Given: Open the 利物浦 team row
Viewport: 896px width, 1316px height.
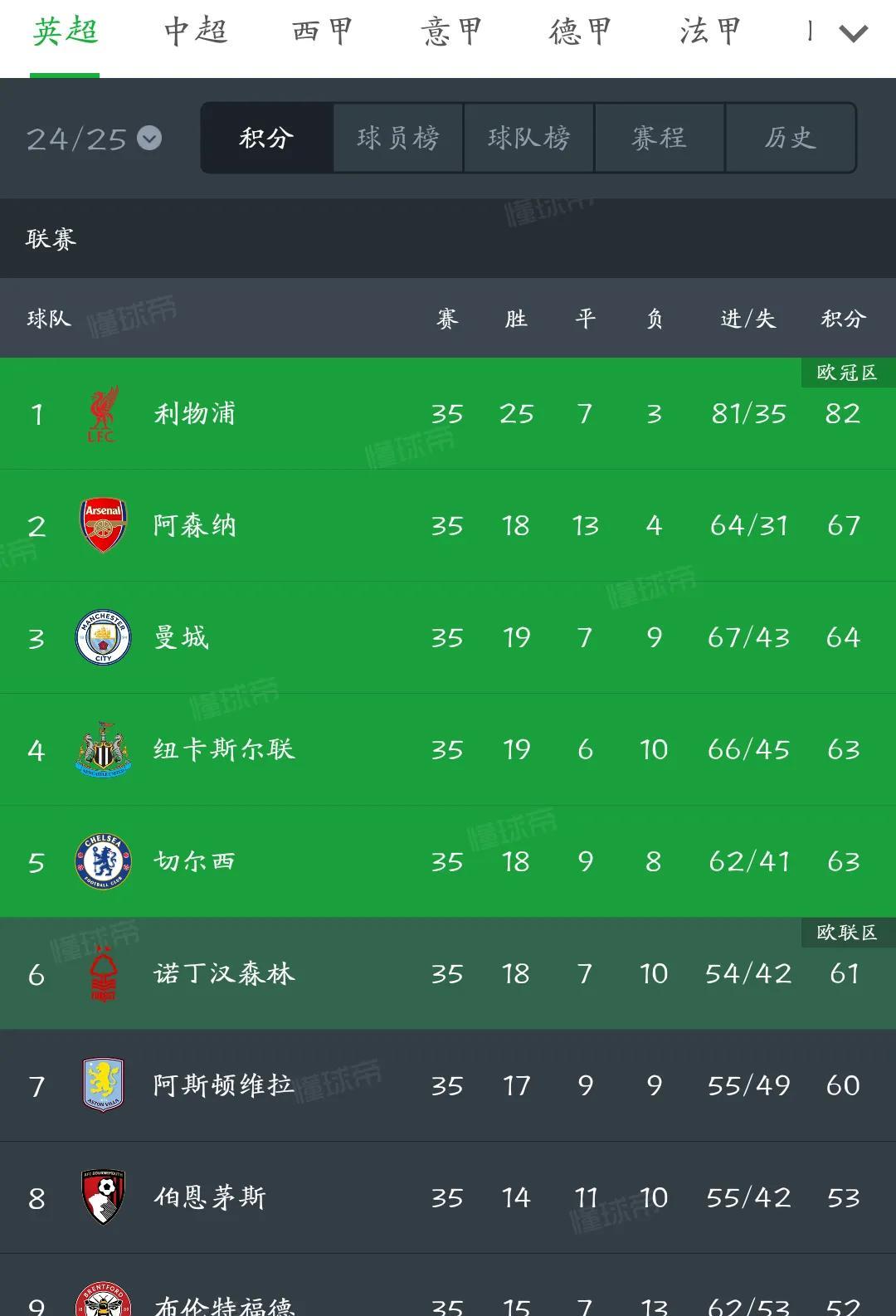Looking at the screenshot, I should tap(448, 413).
